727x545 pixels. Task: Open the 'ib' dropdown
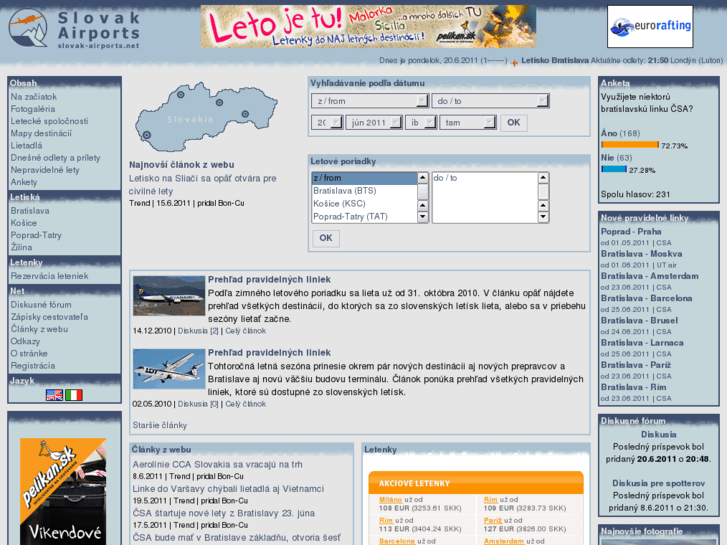pyautogui.click(x=421, y=122)
